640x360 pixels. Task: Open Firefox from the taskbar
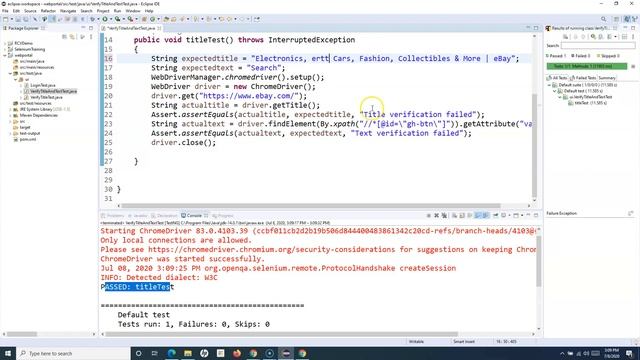coord(237,353)
